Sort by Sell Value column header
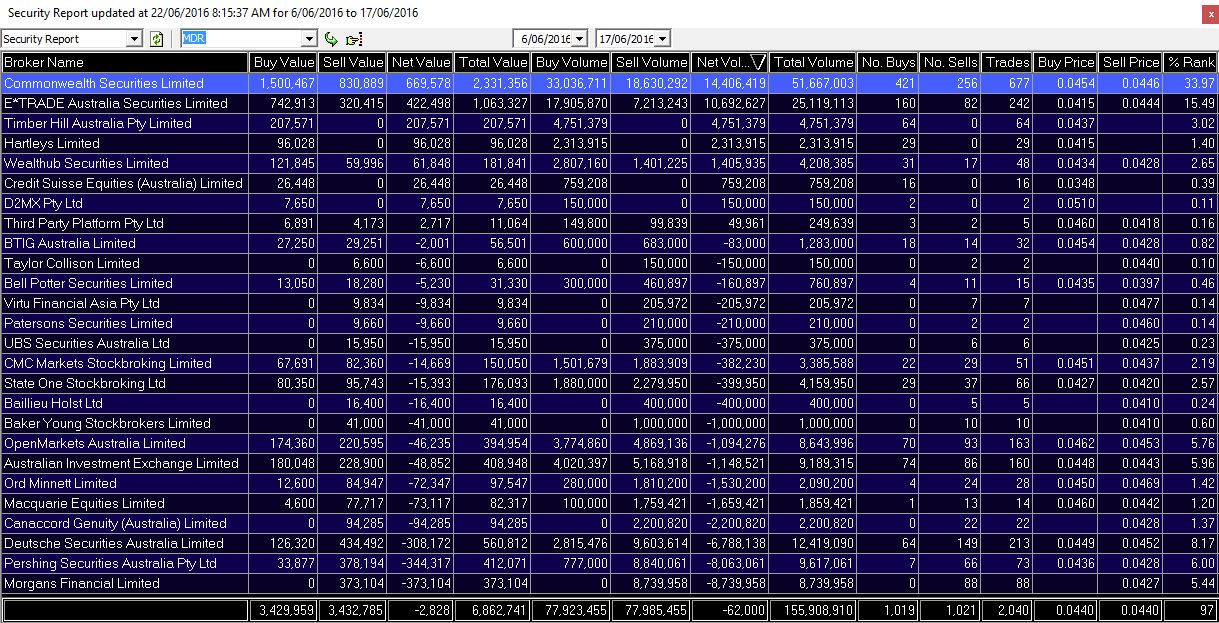The width and height of the screenshot is (1219, 623). 352,62
